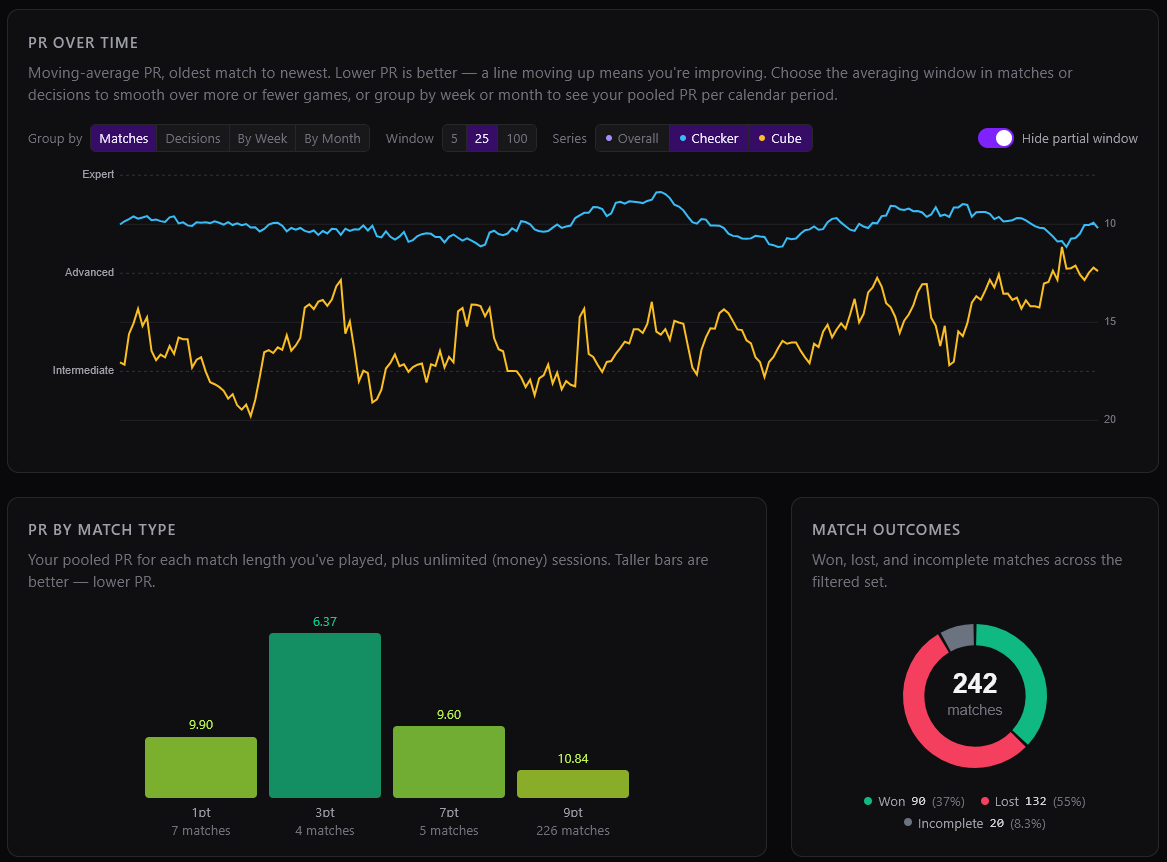1167x862 pixels.
Task: Toggle the Cube series
Action: click(x=780, y=138)
